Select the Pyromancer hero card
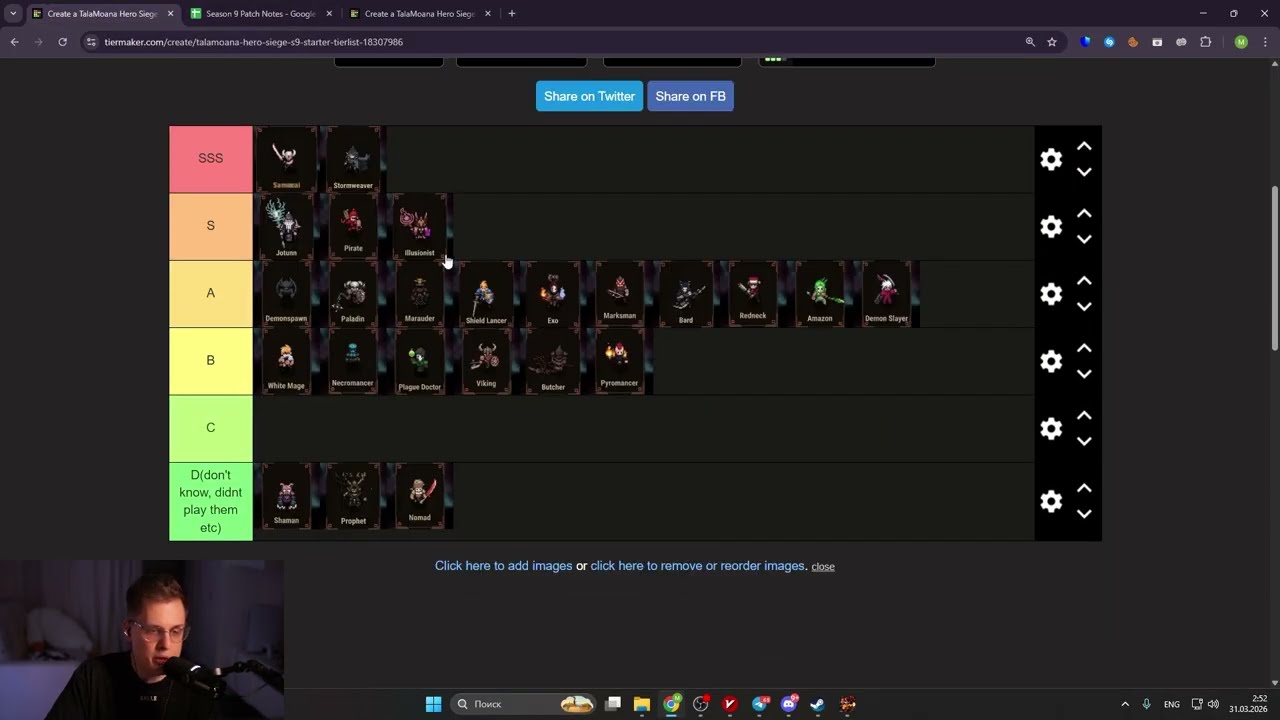This screenshot has height=720, width=1280. [620, 361]
